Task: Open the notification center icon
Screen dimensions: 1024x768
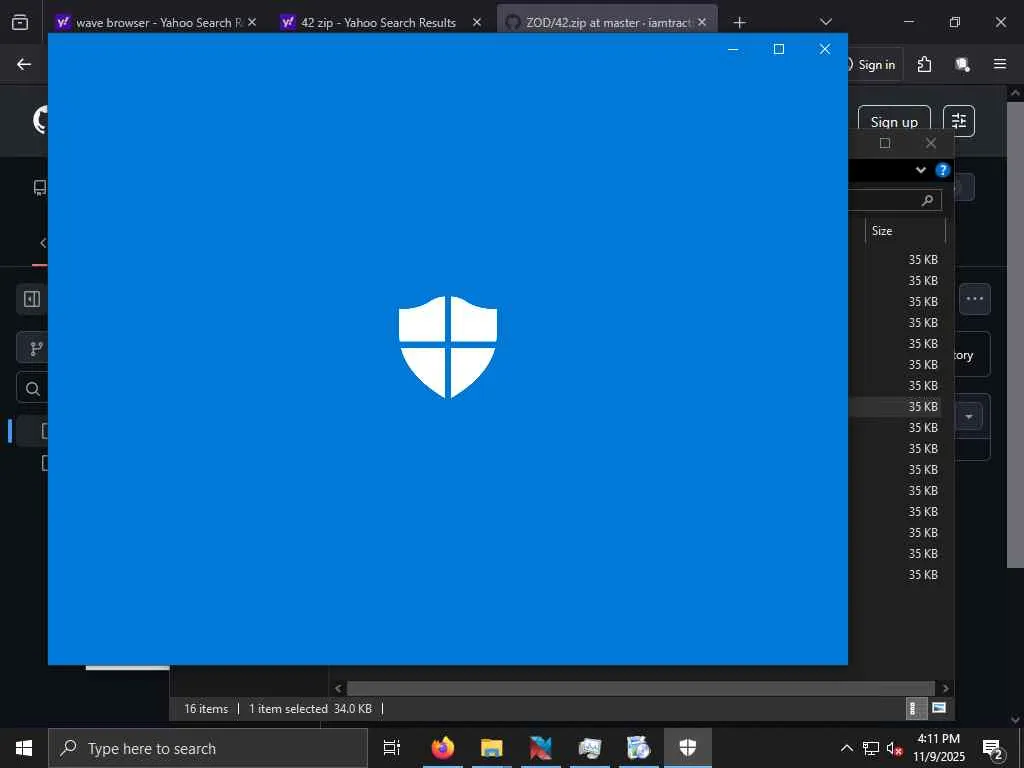Action: click(993, 749)
